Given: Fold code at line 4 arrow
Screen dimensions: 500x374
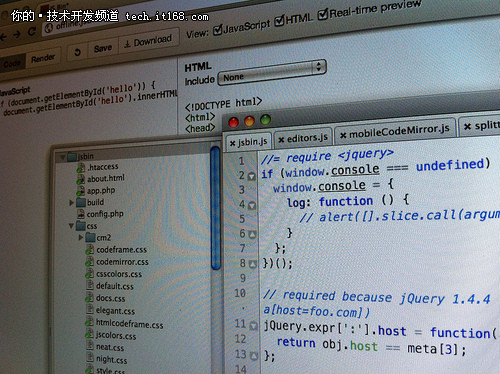Looking at the screenshot, I should [252, 205].
